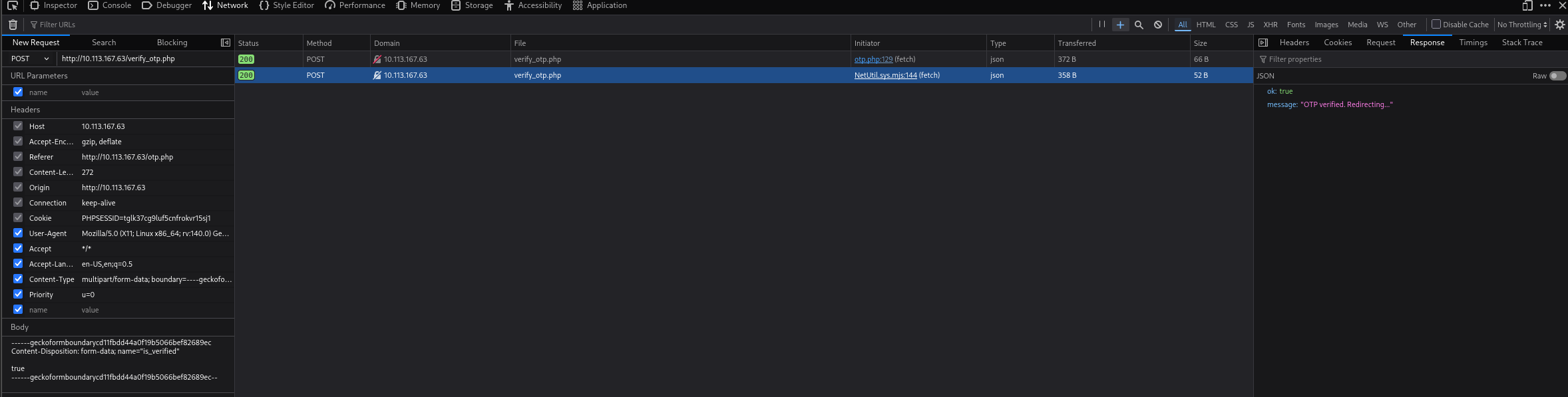Collapse the JSON response section
This screenshot has height=397, width=1568.
(x=1265, y=76)
